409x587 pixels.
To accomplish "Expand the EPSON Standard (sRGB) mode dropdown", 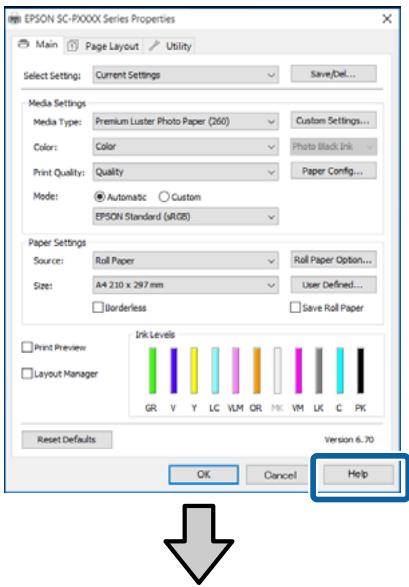I will [186, 216].
